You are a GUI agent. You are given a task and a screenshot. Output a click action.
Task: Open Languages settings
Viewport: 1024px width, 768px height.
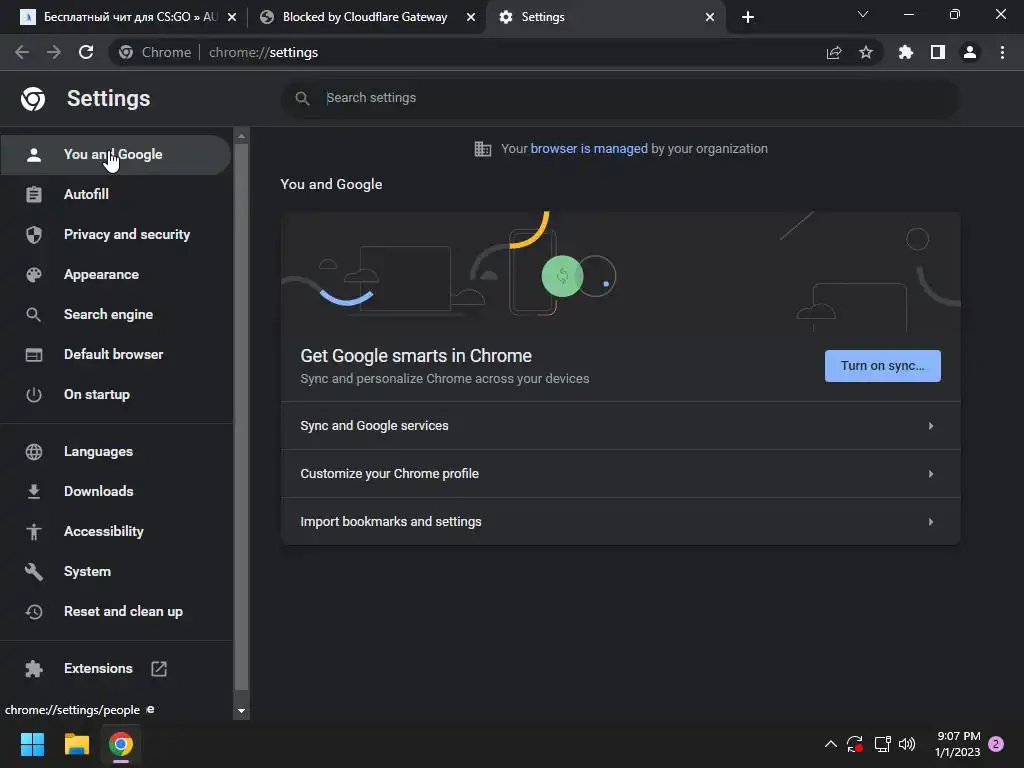116,451
